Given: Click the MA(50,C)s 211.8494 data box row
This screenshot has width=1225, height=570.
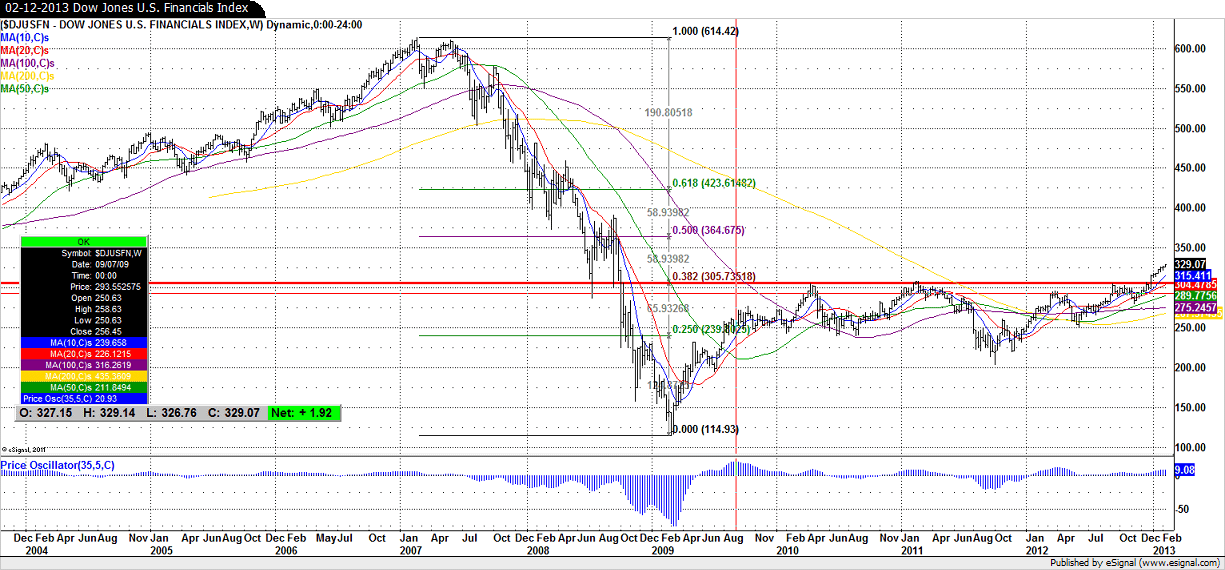Looking at the screenshot, I should [x=84, y=388].
